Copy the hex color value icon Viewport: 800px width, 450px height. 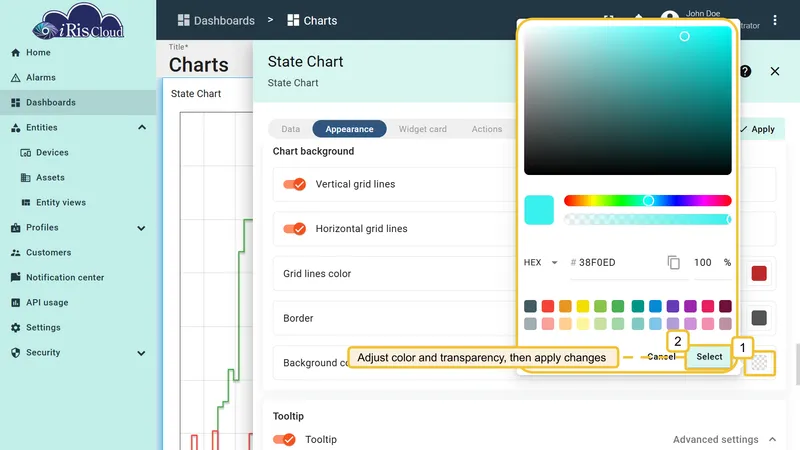673,262
